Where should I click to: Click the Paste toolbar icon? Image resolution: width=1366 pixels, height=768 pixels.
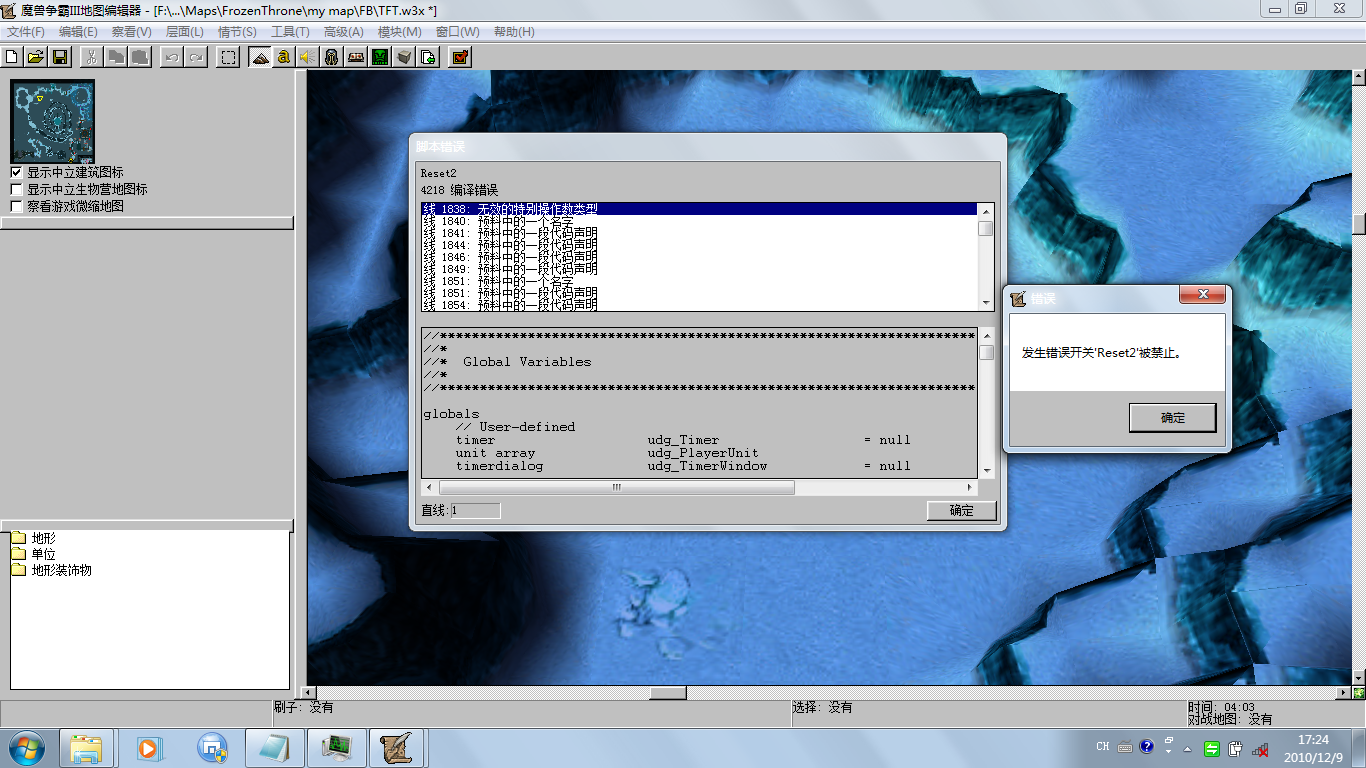[140, 57]
